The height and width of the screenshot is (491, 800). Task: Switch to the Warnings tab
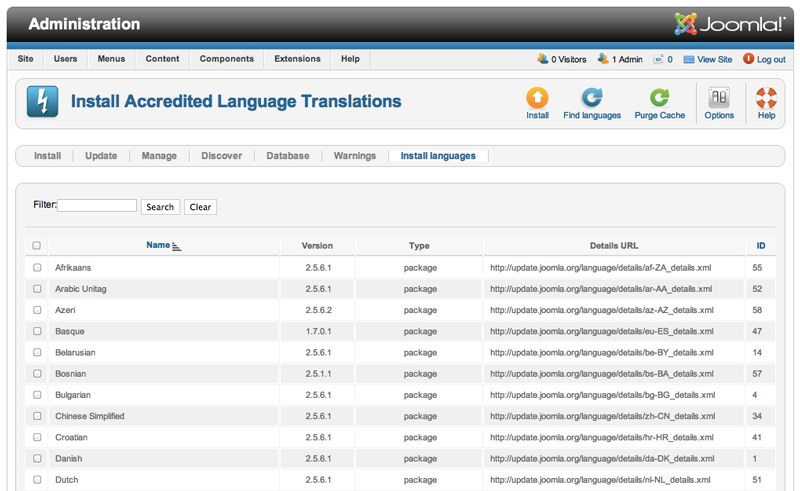(355, 156)
